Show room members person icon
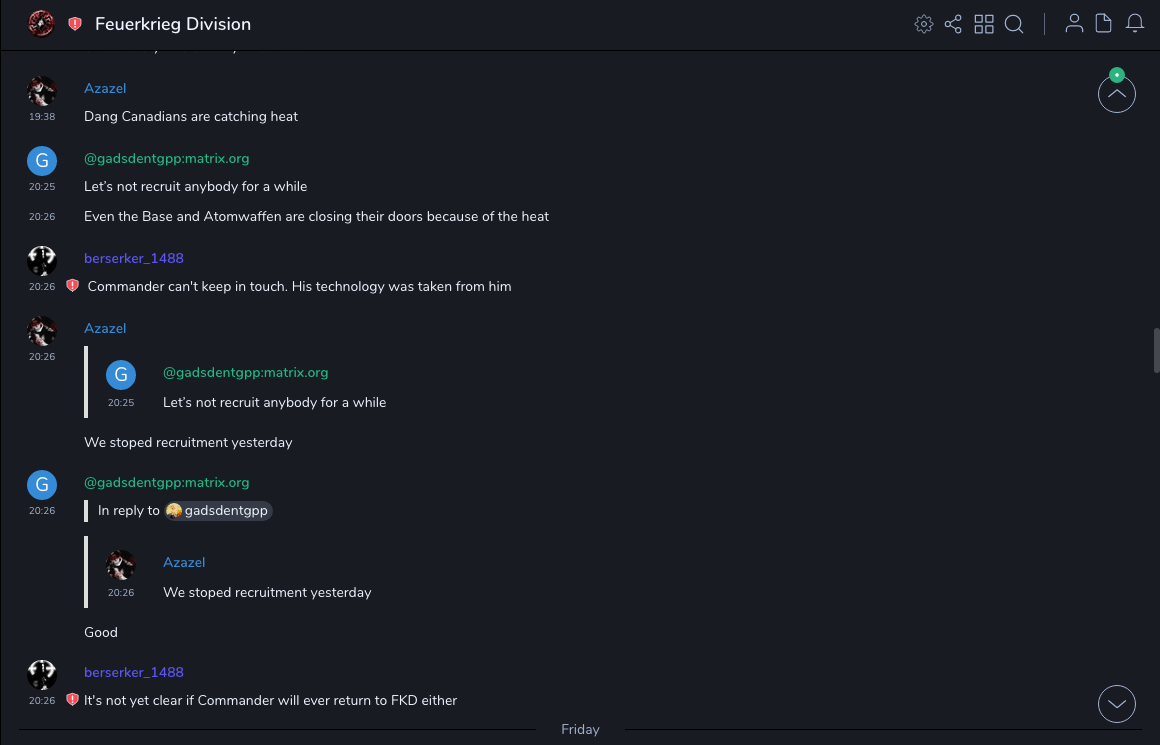Screen dimensions: 1160x745 (1074, 24)
